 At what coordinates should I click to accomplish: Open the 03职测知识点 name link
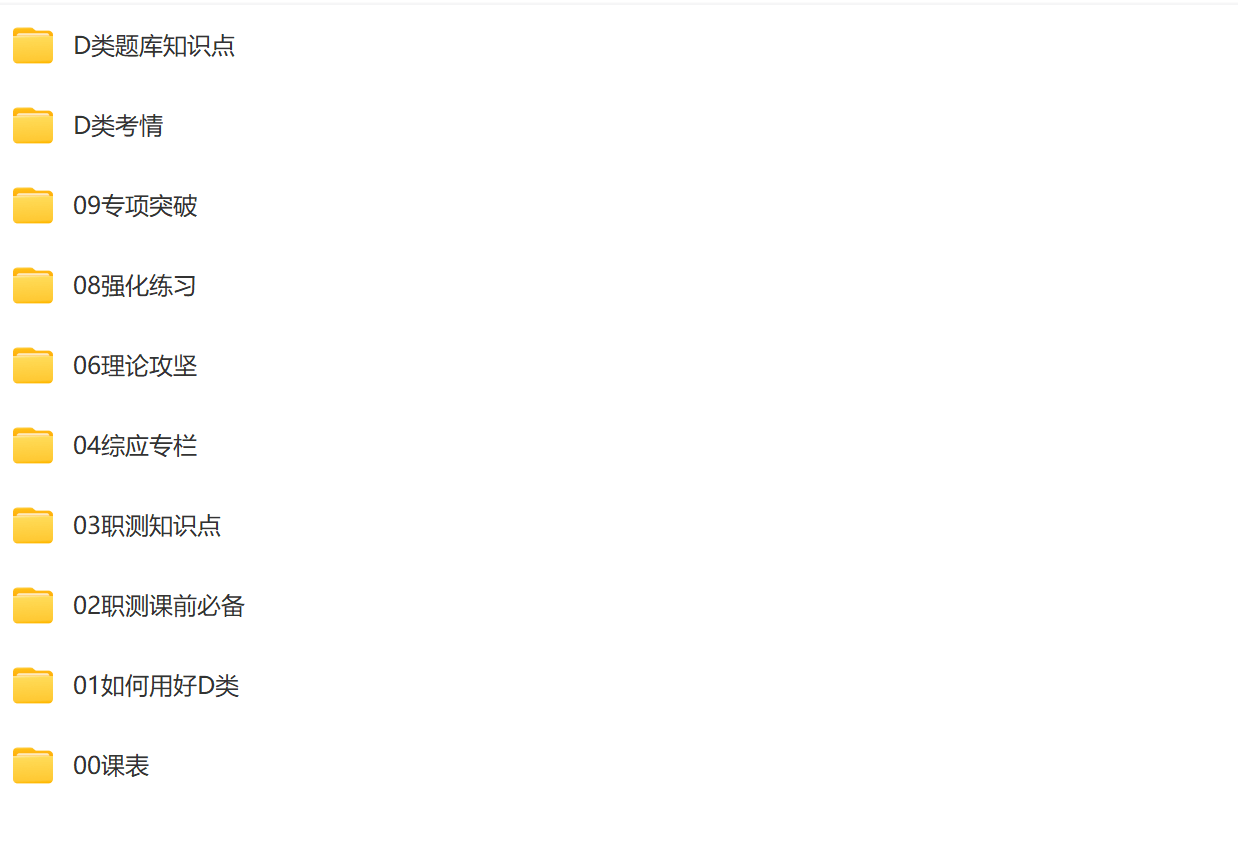click(147, 526)
